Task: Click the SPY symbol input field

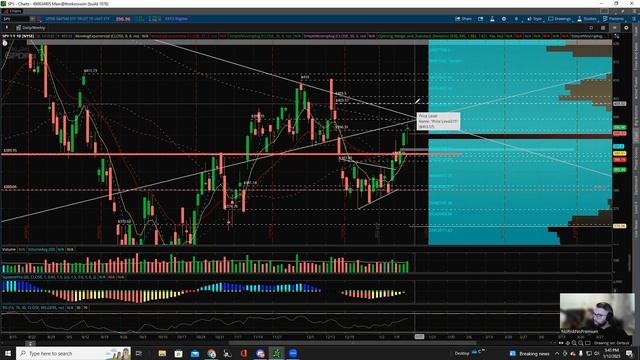Action: click(16, 19)
